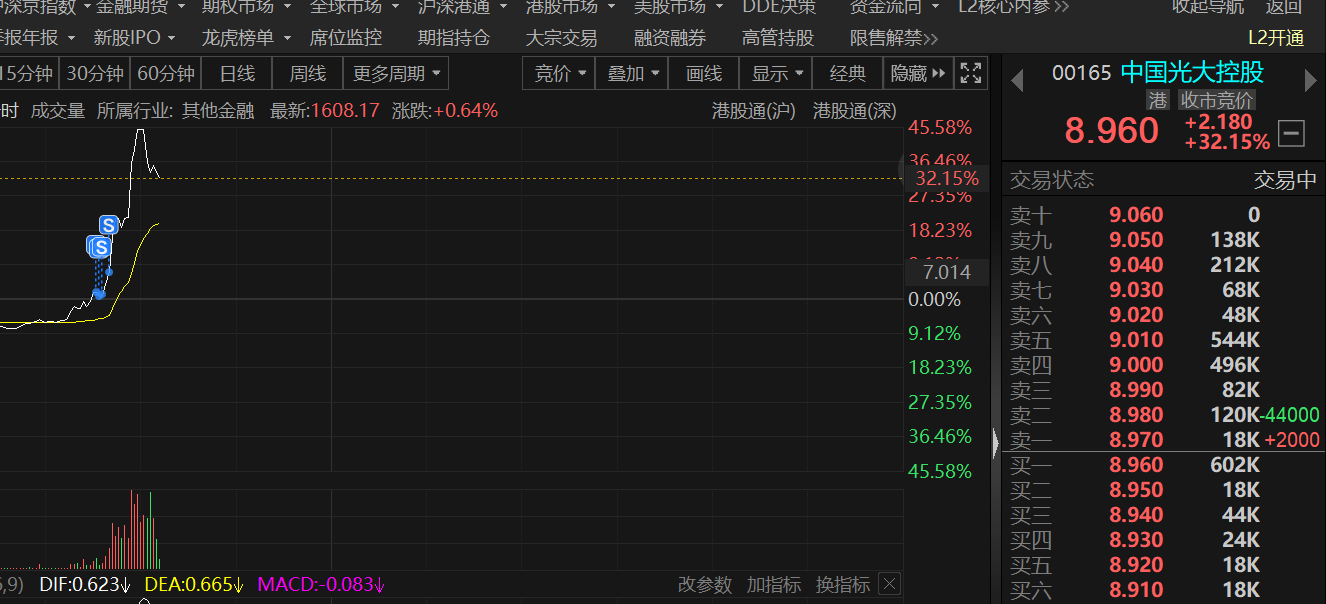Go to next stock with right arrow

click(x=1311, y=80)
